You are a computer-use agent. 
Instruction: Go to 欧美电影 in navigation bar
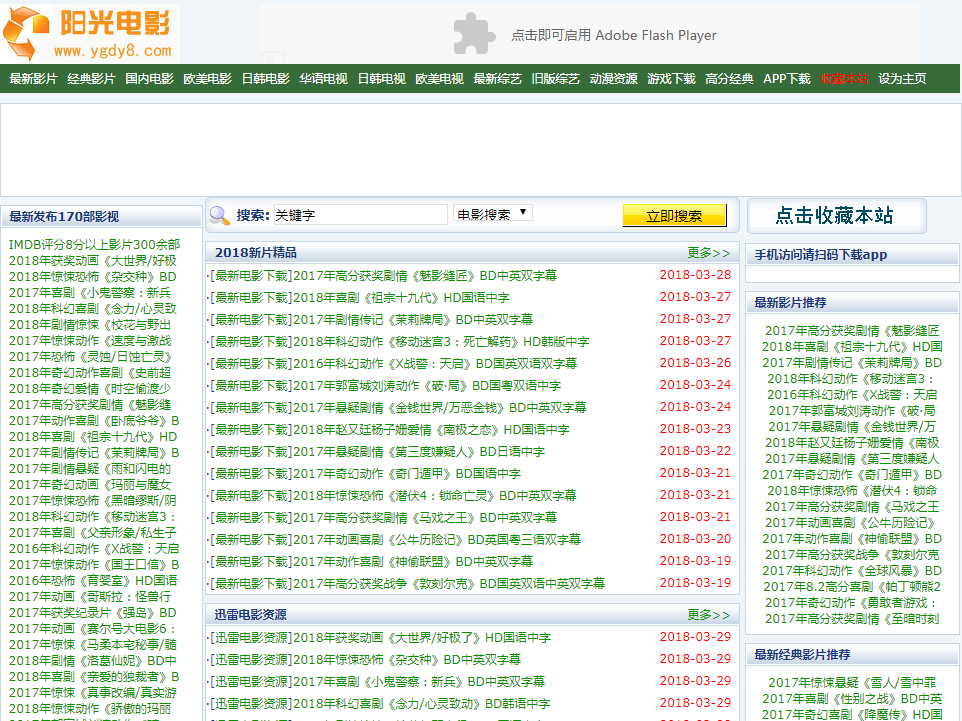pyautogui.click(x=207, y=79)
